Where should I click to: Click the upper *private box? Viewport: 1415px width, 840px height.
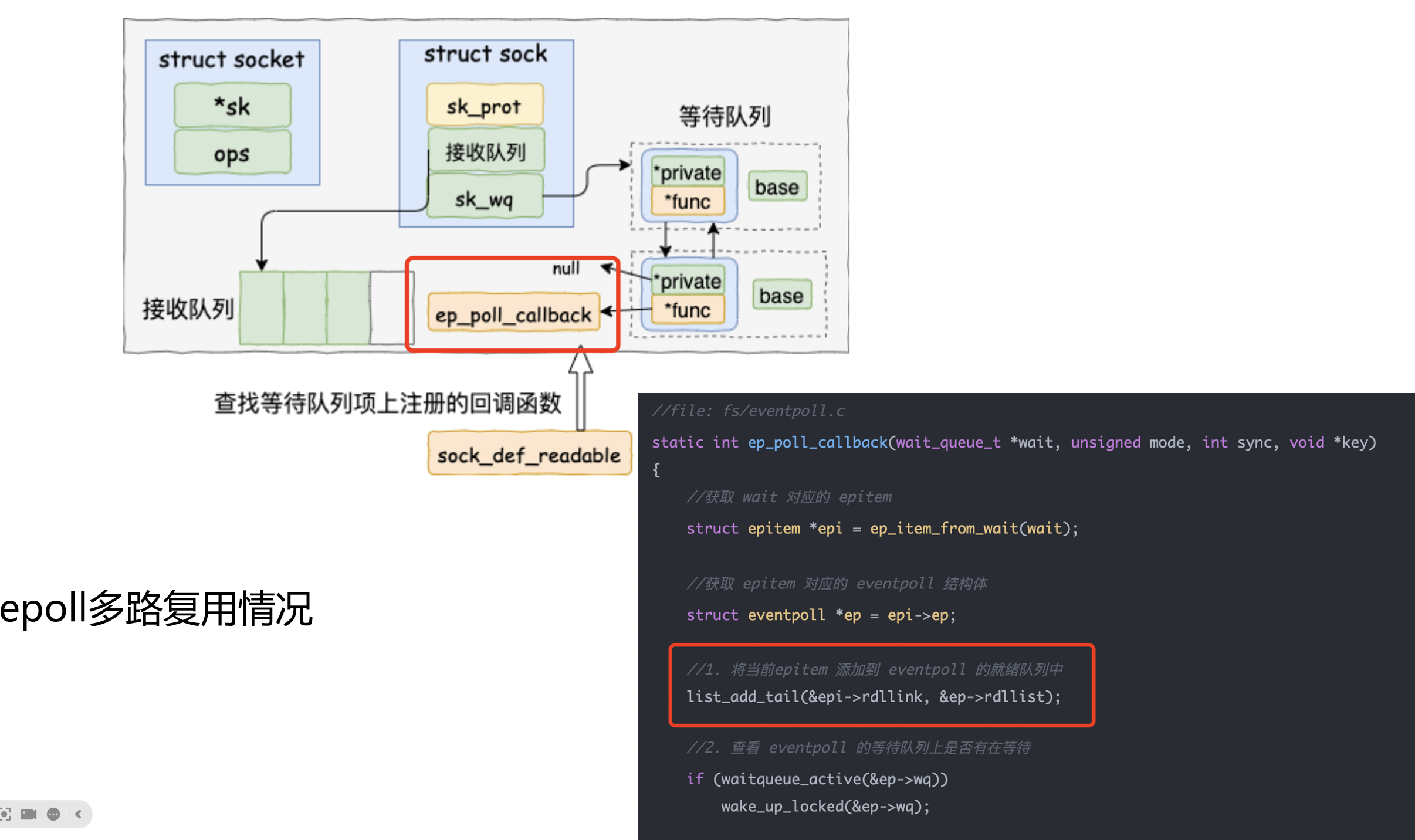[688, 172]
